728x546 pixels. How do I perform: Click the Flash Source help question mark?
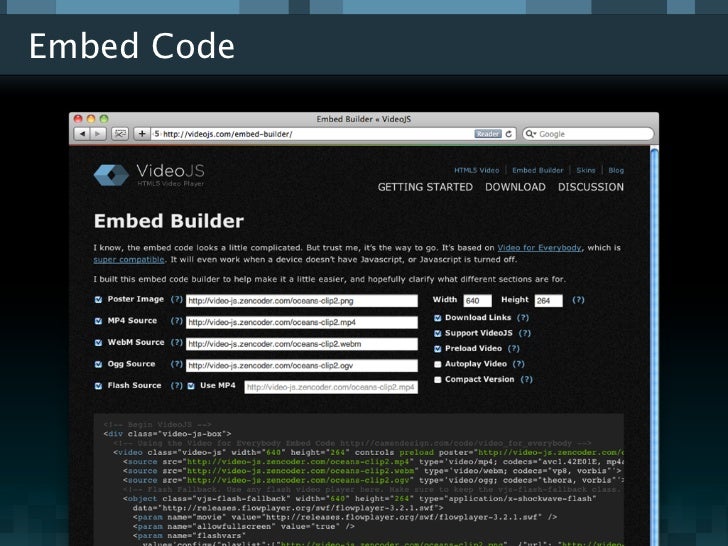[176, 385]
